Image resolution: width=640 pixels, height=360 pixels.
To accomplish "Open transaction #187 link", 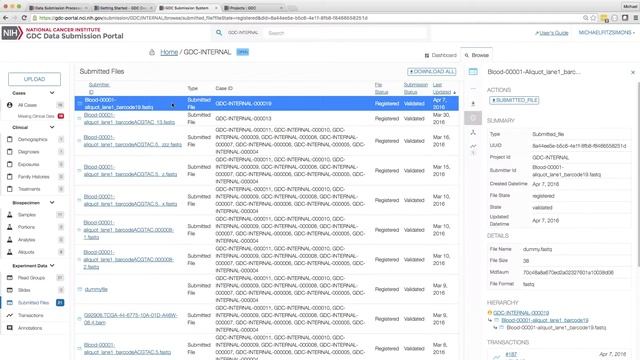I will (x=511, y=354).
